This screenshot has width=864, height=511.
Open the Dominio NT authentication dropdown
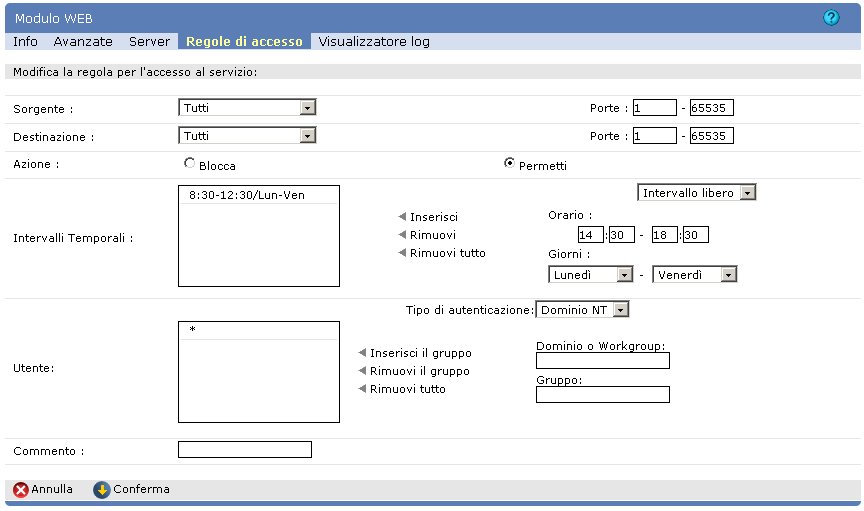(x=583, y=310)
